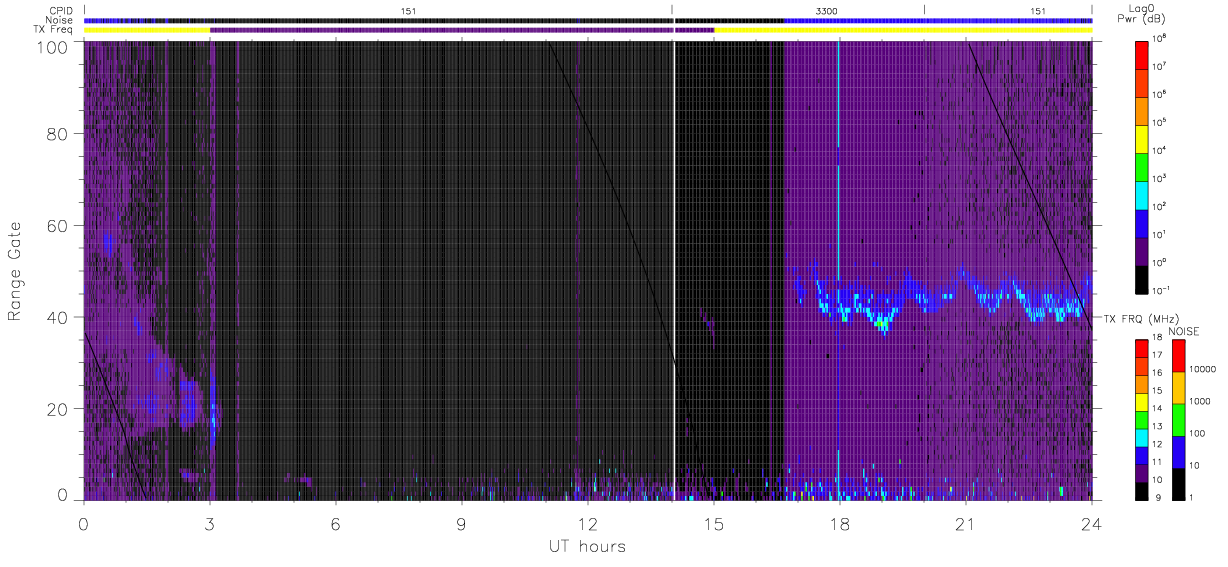Screen dimensions: 1228x567
Task: Click the orange segment of NOISE colorbar
Action: tap(1179, 387)
